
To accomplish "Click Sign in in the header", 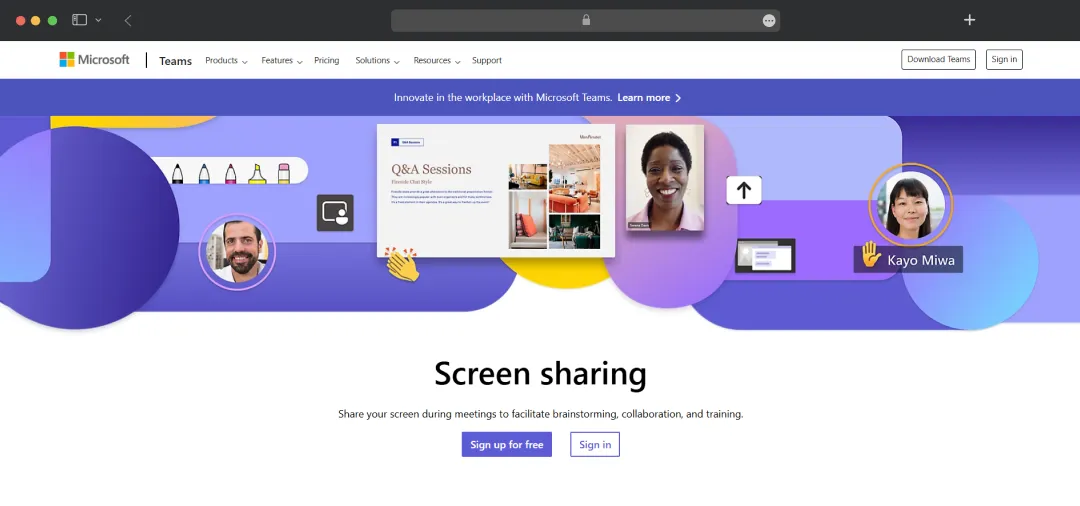I will click(x=1004, y=60).
